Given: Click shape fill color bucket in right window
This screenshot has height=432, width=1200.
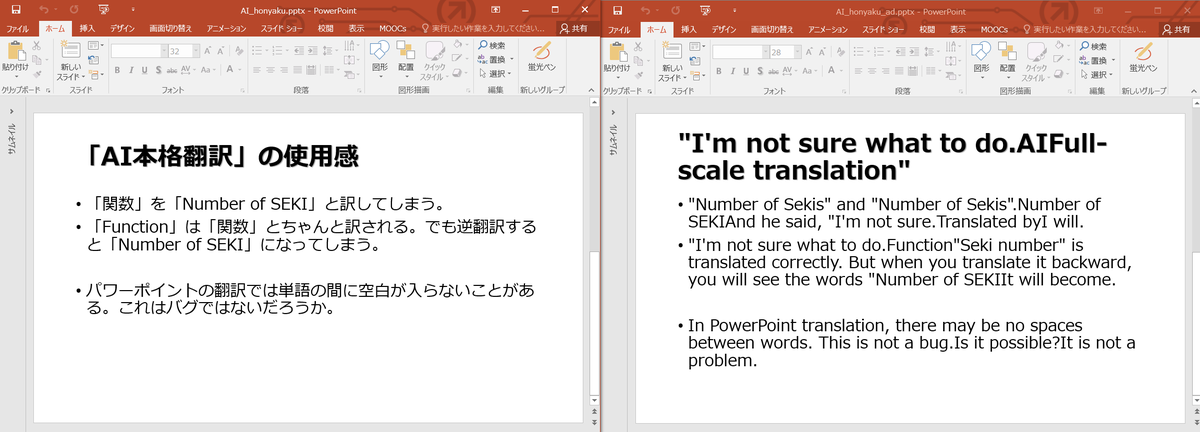Looking at the screenshot, I should 1058,45.
